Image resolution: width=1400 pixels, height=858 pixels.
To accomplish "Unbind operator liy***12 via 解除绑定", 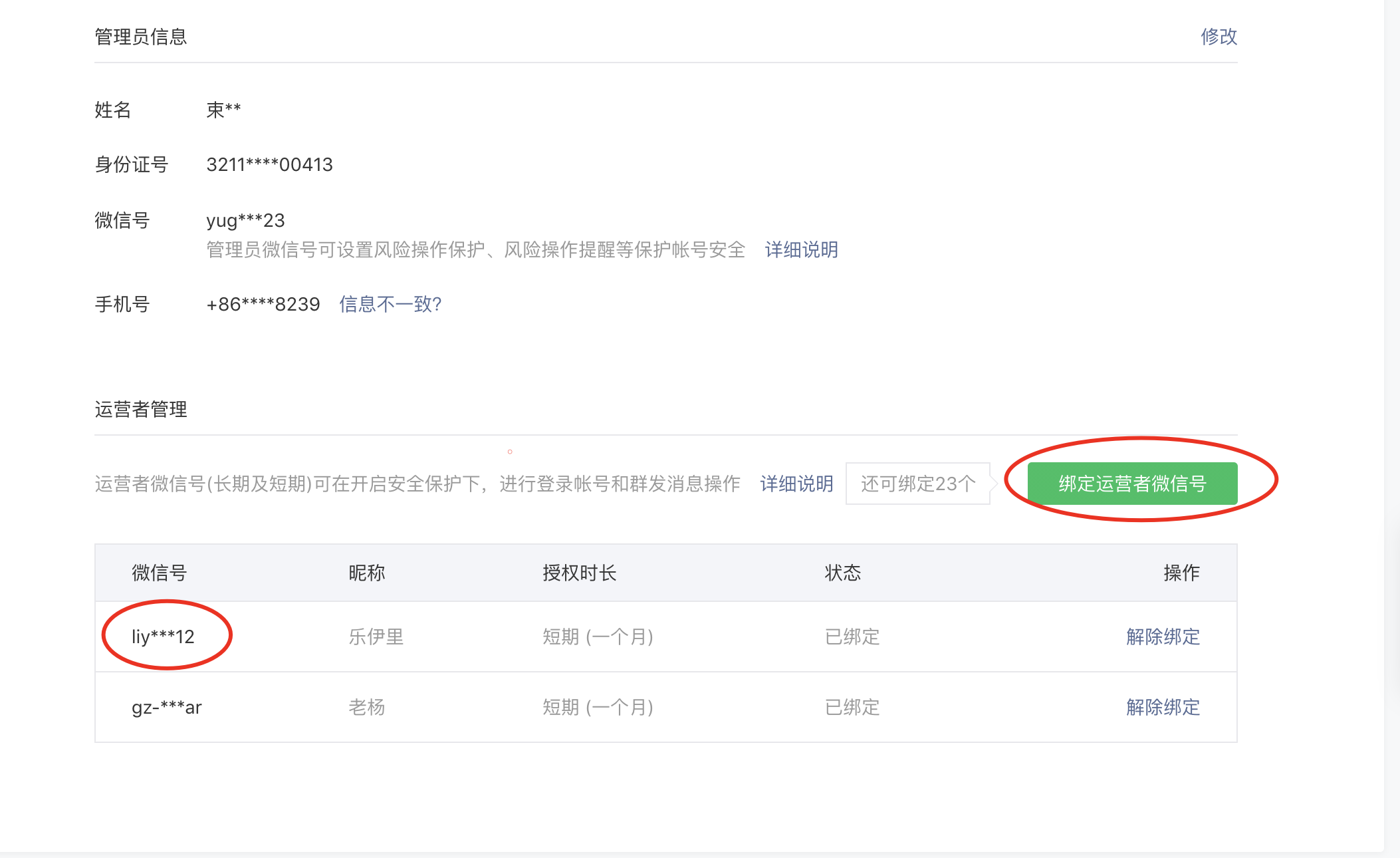I will (x=1163, y=637).
